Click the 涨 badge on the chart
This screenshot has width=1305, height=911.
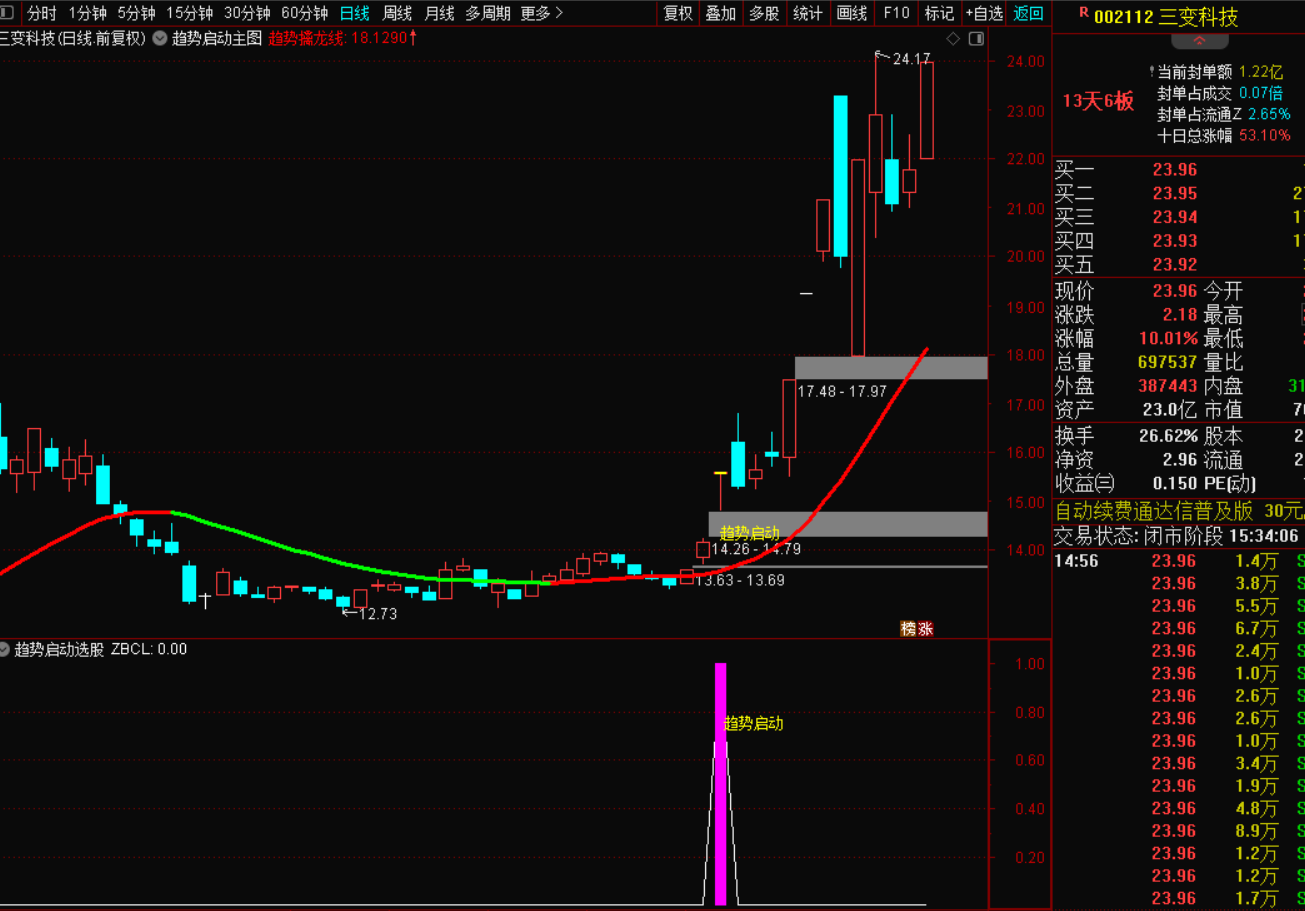tap(925, 629)
